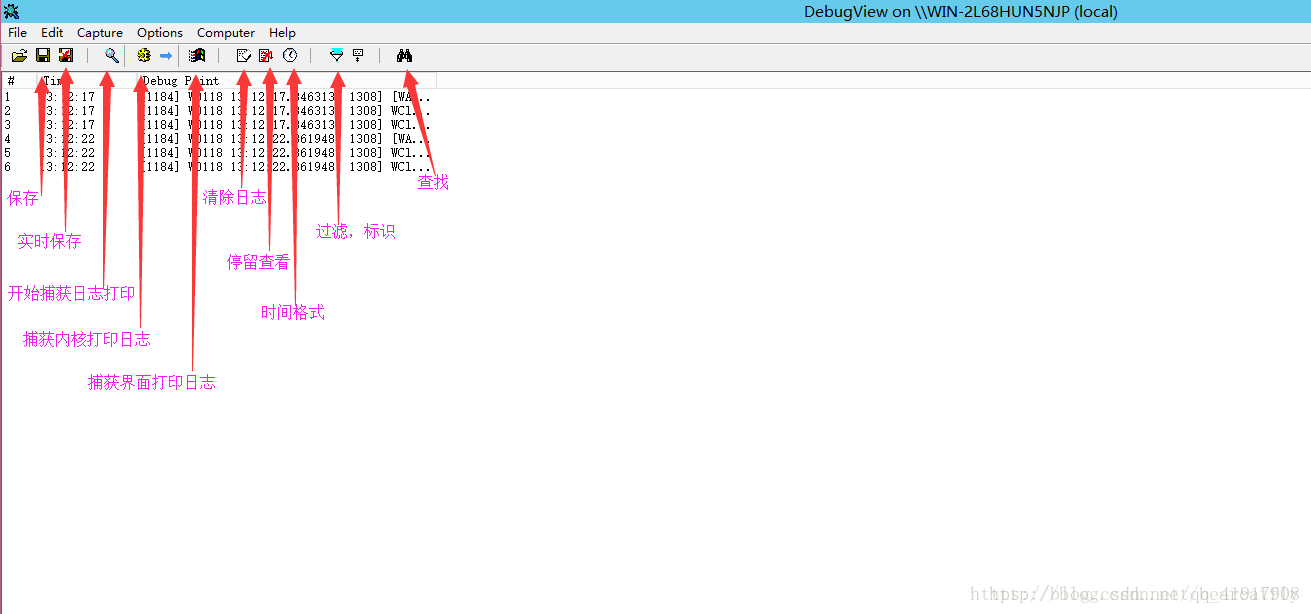Select log row number 5
The image size is (1311, 614).
tap(218, 153)
